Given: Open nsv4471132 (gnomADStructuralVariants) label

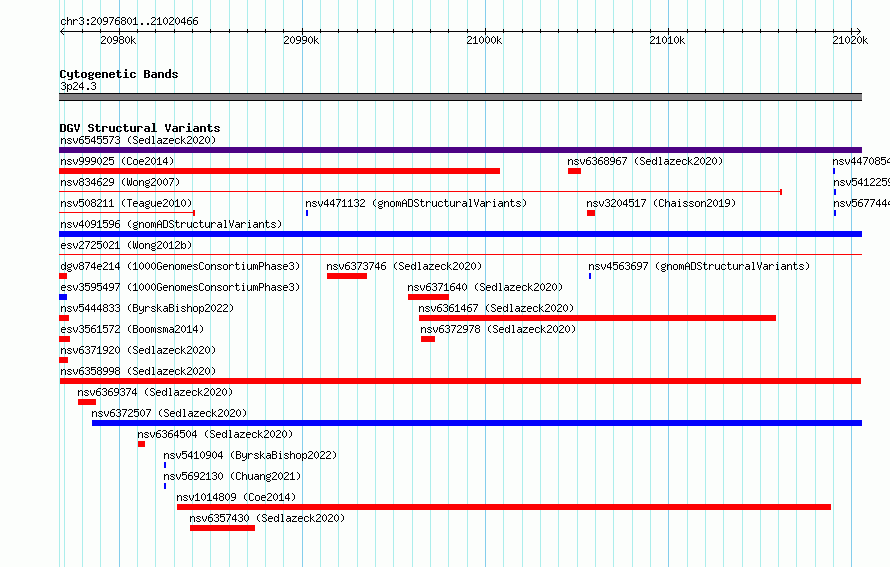Looking at the screenshot, I should coord(416,203).
